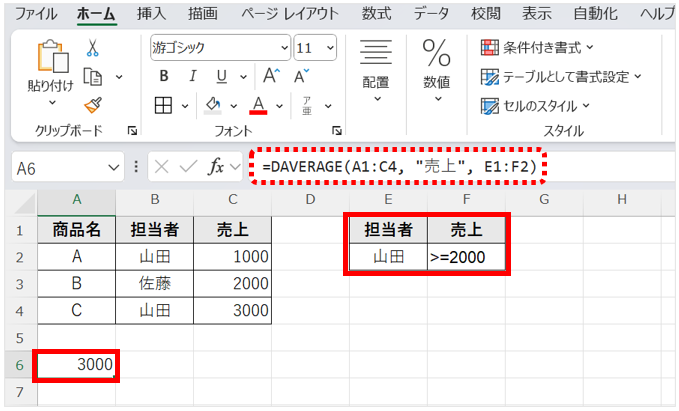Image resolution: width=679 pixels, height=411 pixels.
Task: Click the Copy icon
Action: point(92,77)
